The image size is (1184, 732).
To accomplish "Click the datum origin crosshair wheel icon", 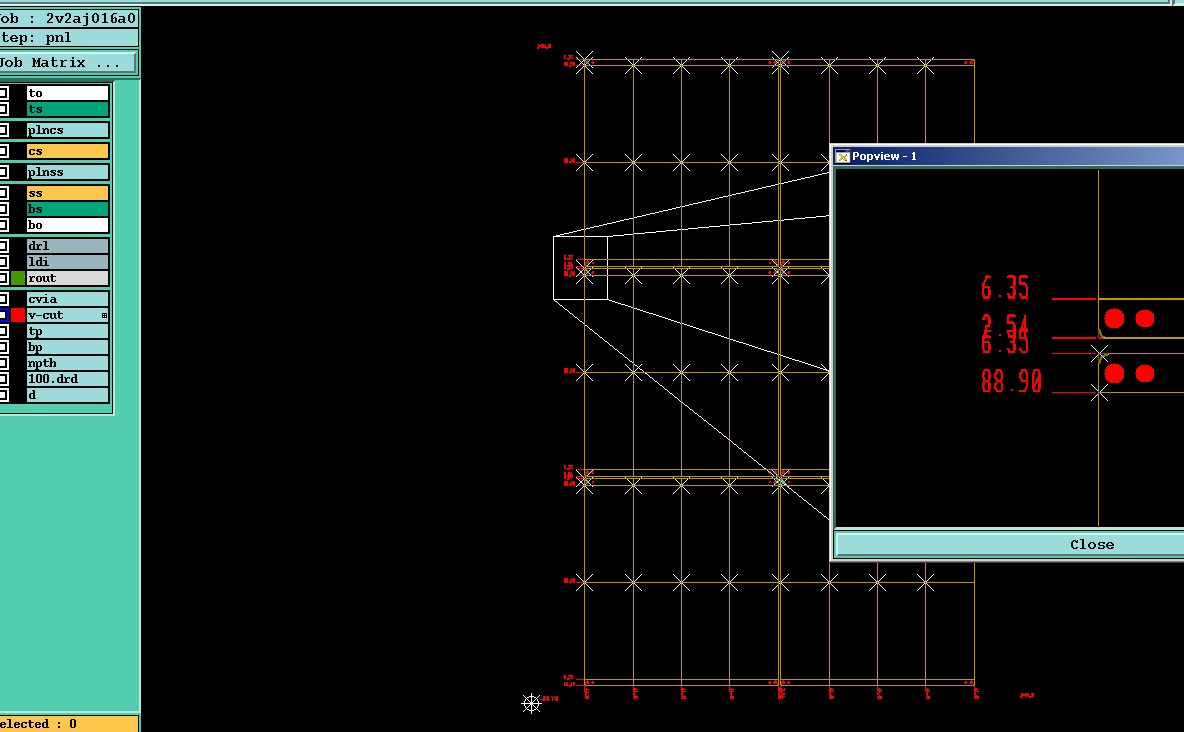I will [x=532, y=703].
